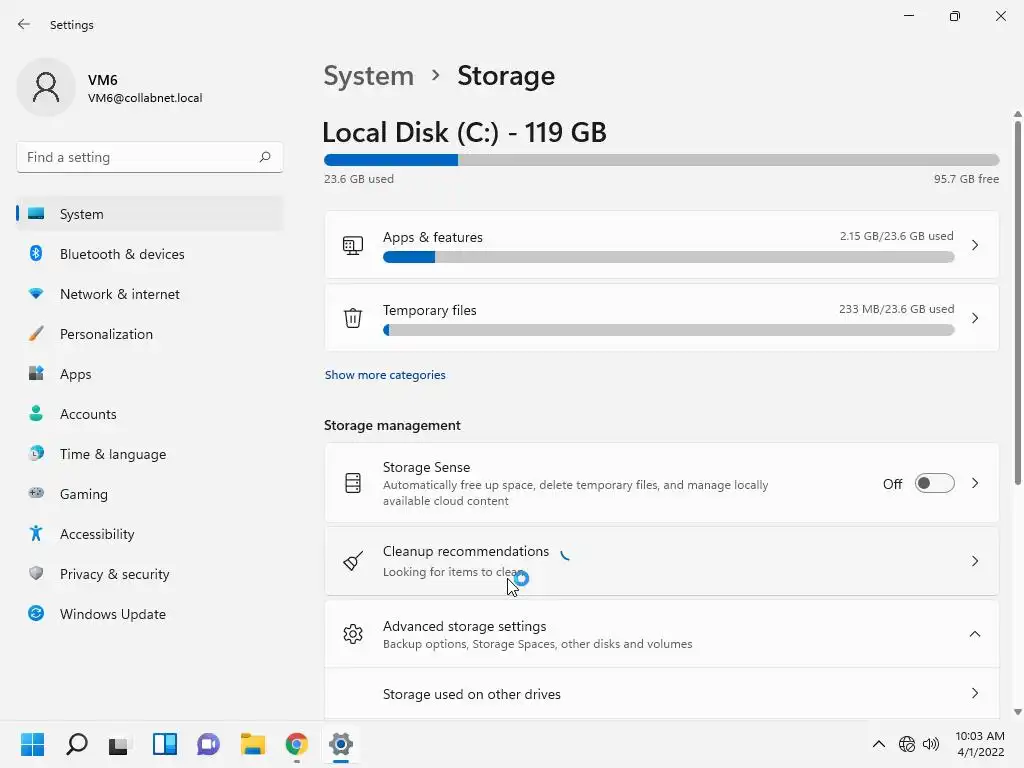Show hidden icons in system tray

point(878,744)
